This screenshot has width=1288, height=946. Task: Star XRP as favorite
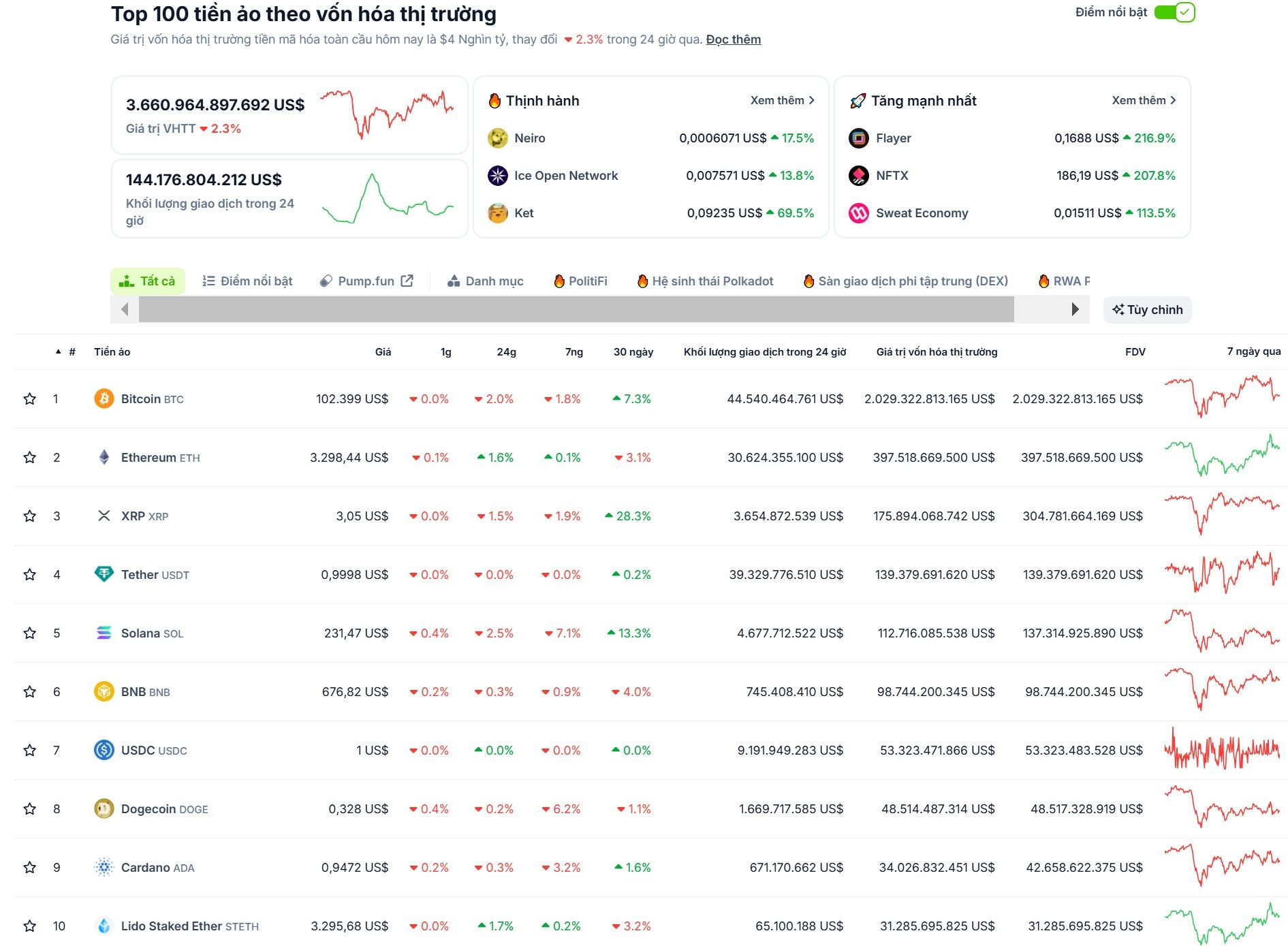(x=29, y=516)
